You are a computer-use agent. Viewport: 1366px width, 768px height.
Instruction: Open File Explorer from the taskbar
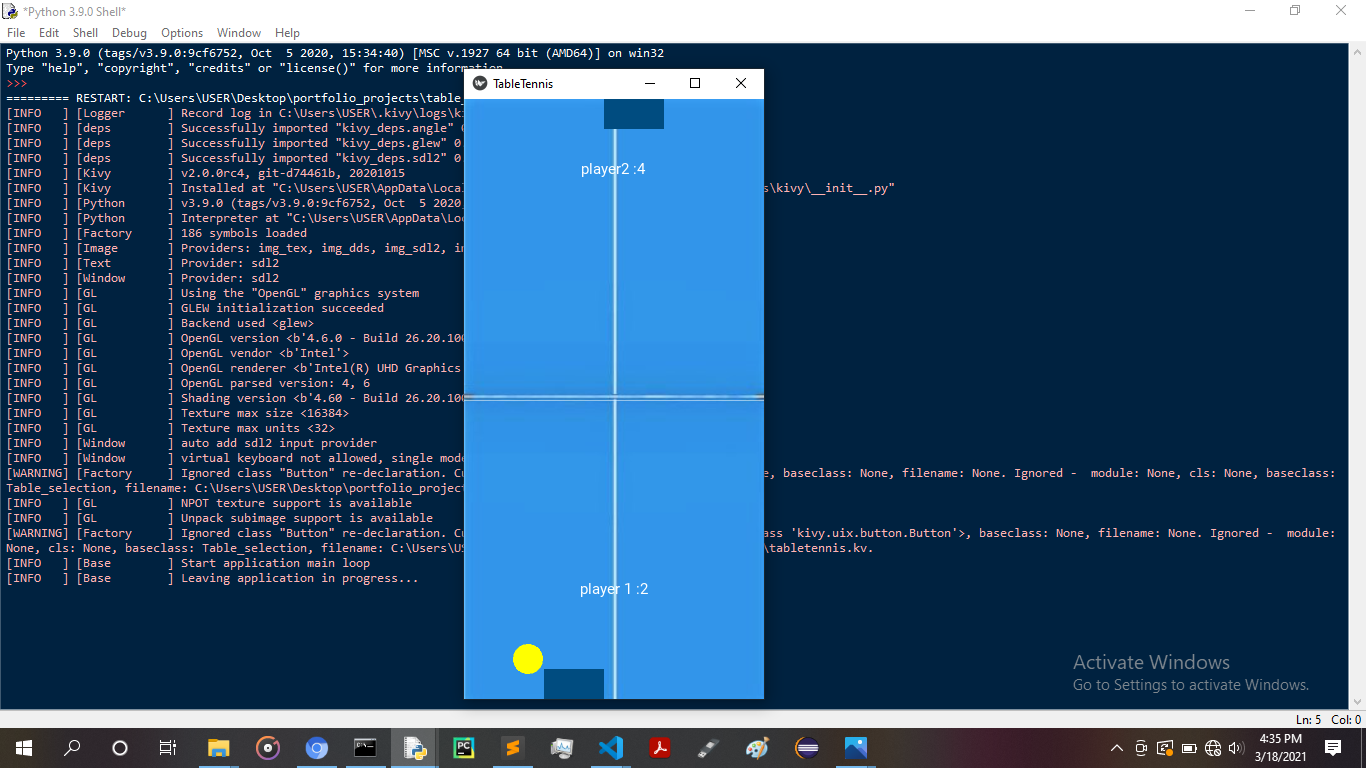point(218,747)
